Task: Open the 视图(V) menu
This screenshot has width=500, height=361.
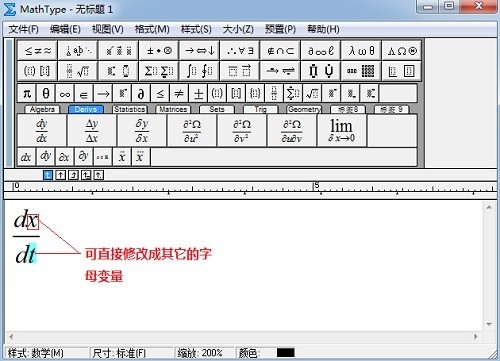Action: [x=108, y=29]
